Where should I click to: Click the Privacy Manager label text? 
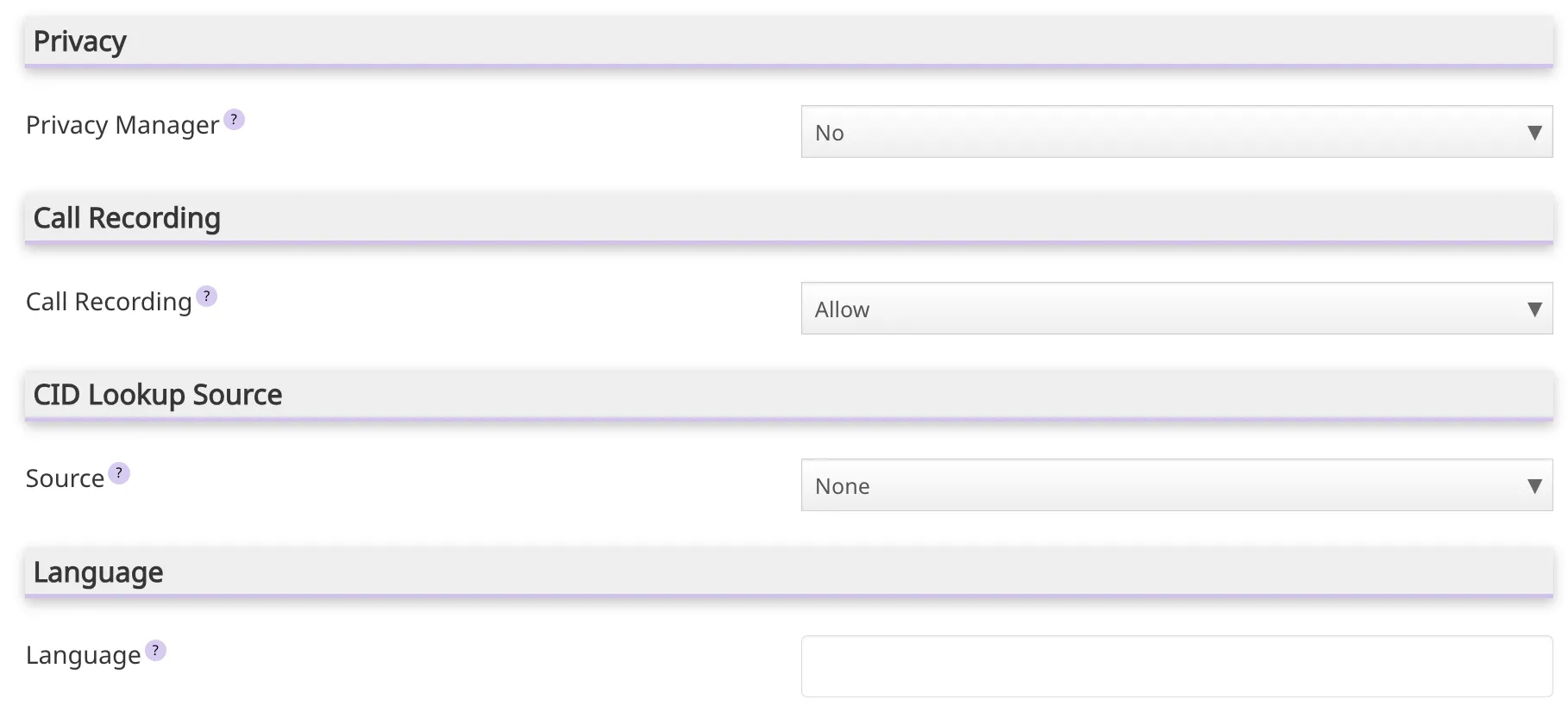[x=122, y=125]
